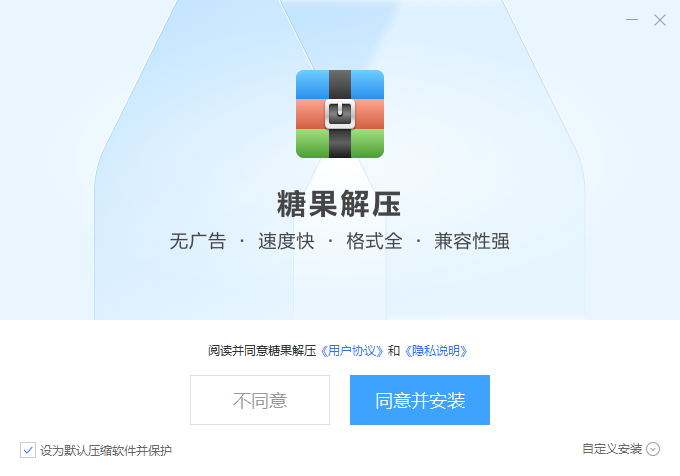680x476 pixels.
Task: Open the 《隐私说明》 privacy statement link
Action: pos(436,351)
